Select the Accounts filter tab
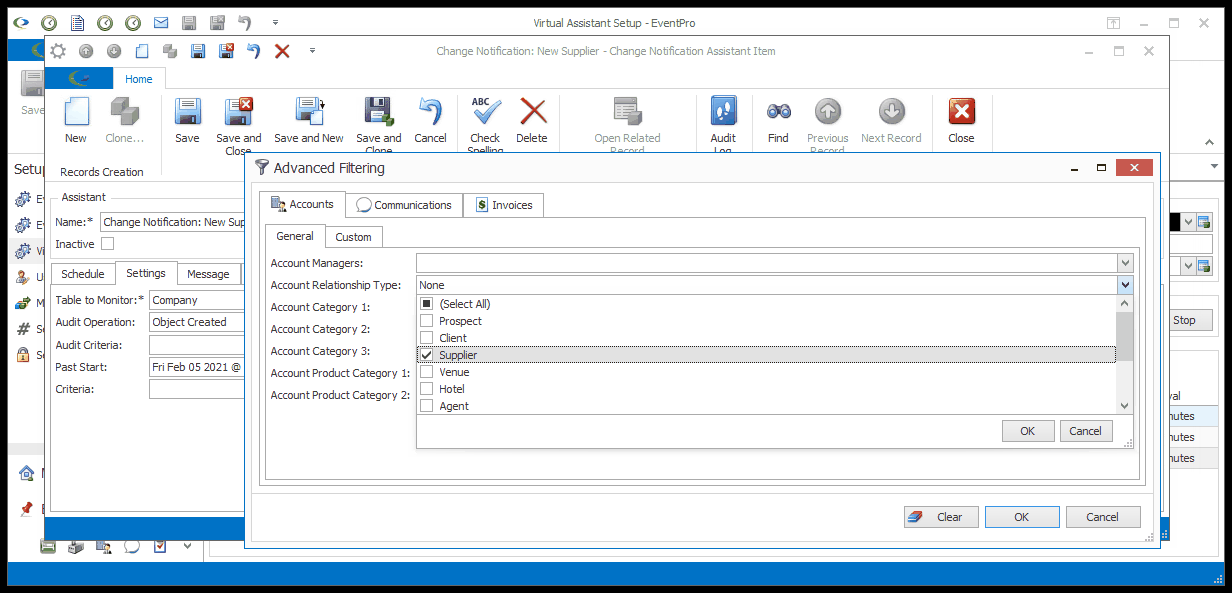This screenshot has width=1232, height=593. (x=302, y=204)
